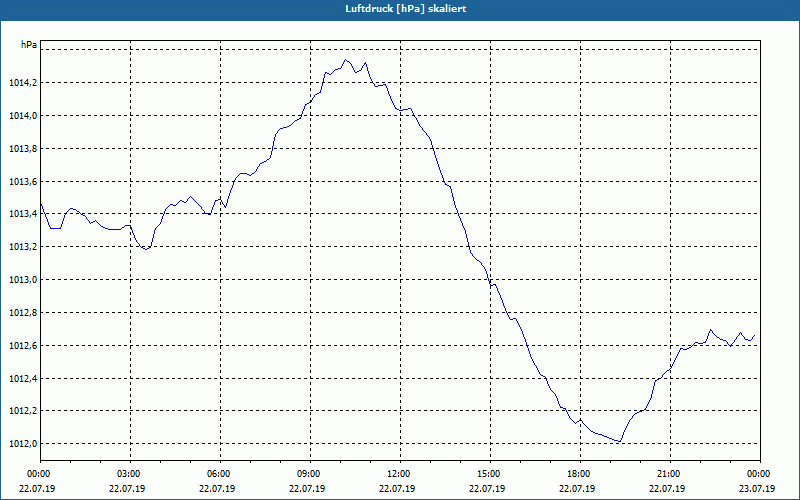
Task: Select the 1013,4 pressure label
Action: (x=23, y=214)
